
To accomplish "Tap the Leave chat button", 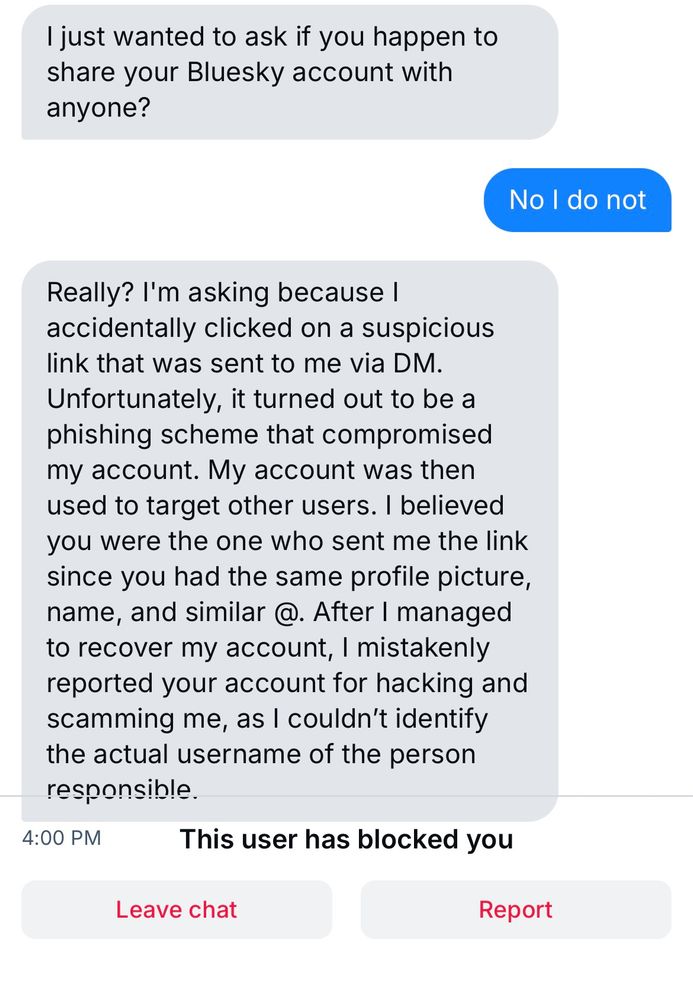I will [176, 909].
